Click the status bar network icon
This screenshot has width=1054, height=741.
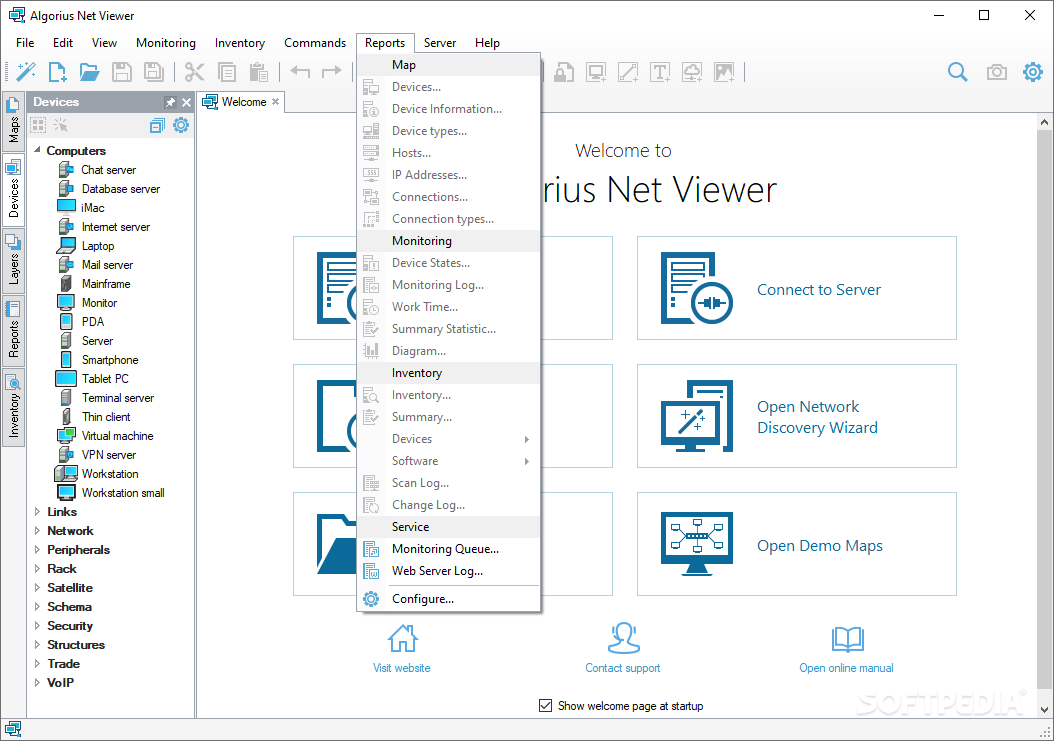click(x=13, y=729)
